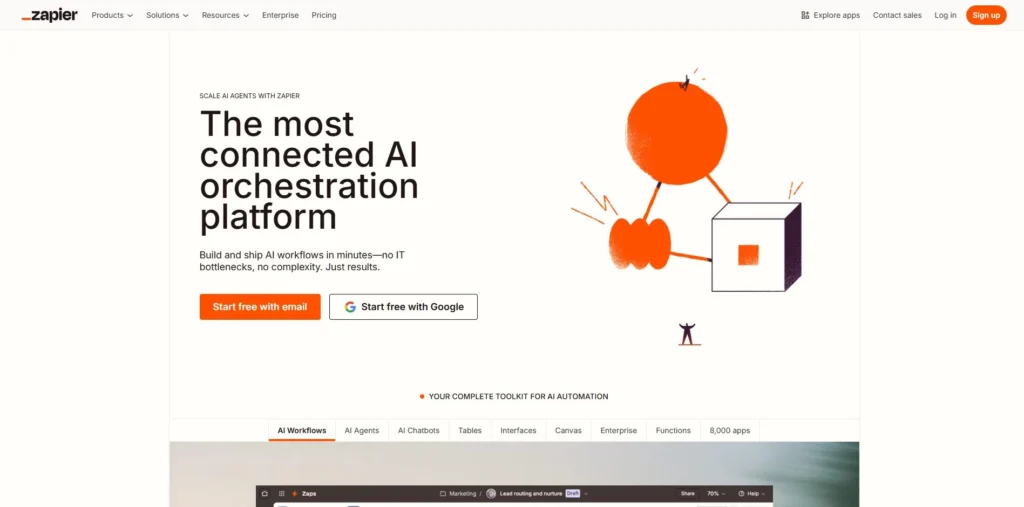Click Start free with Google button
Viewport: 1024px width, 507px height.
403,306
